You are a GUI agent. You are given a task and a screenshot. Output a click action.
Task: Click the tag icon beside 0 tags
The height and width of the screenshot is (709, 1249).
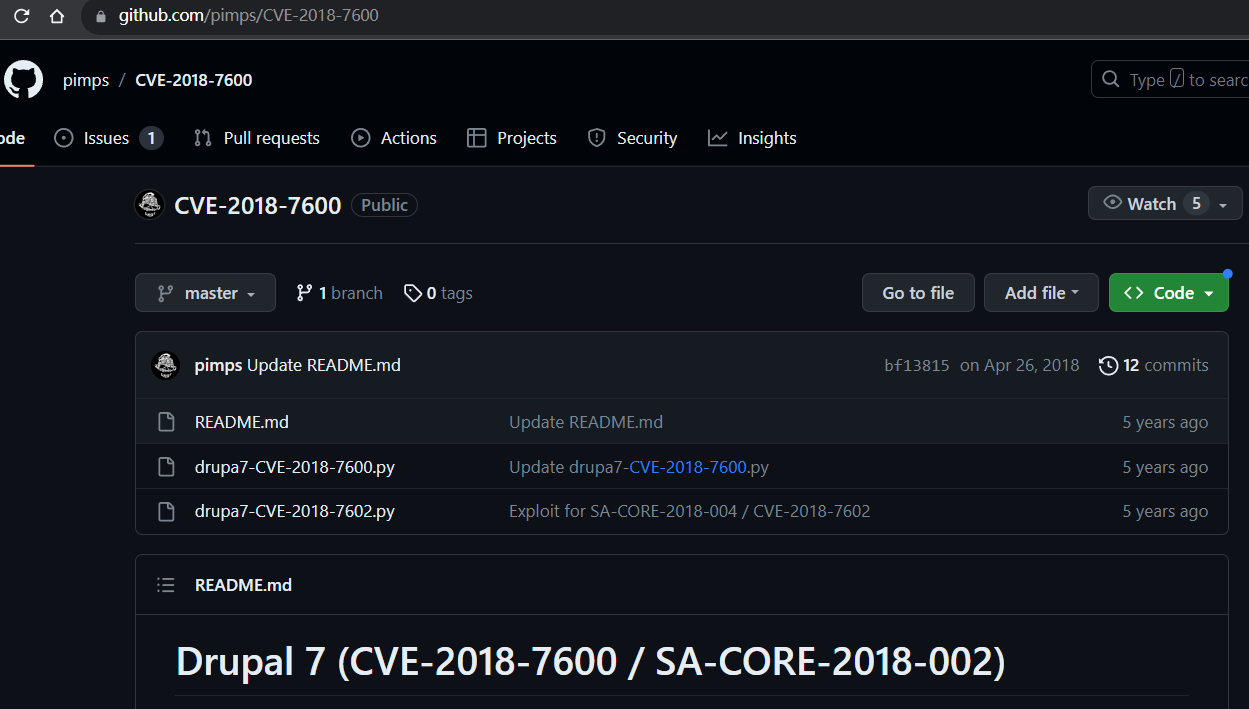pos(412,293)
